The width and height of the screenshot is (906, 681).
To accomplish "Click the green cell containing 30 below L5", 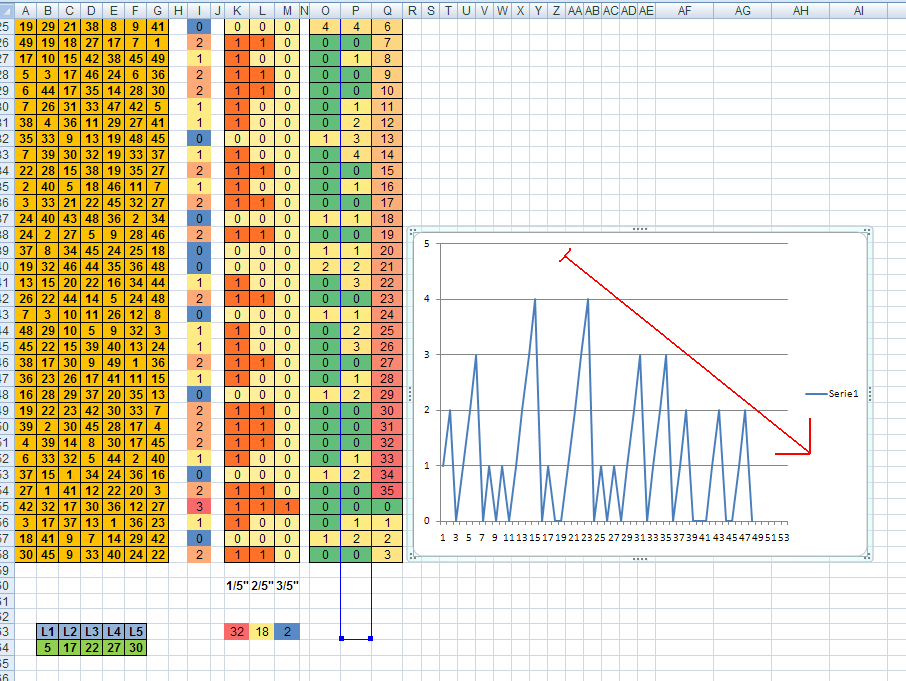I will coord(134,647).
